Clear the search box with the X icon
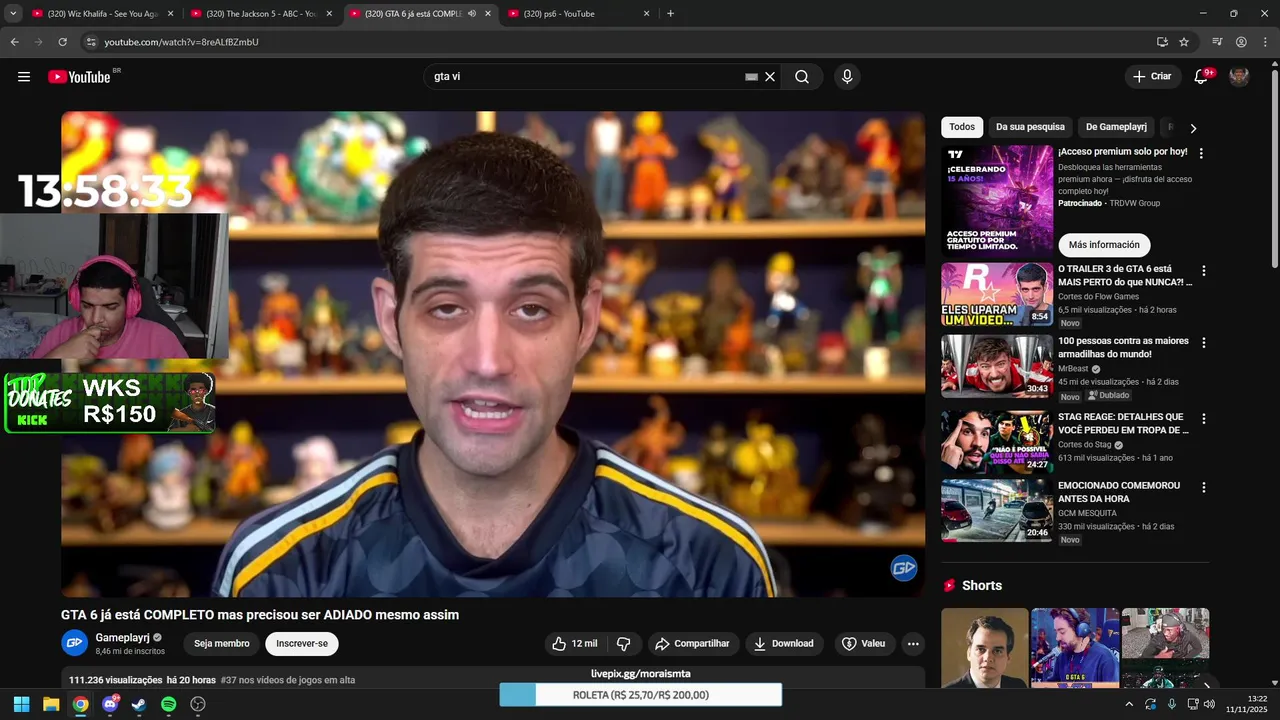 click(770, 77)
